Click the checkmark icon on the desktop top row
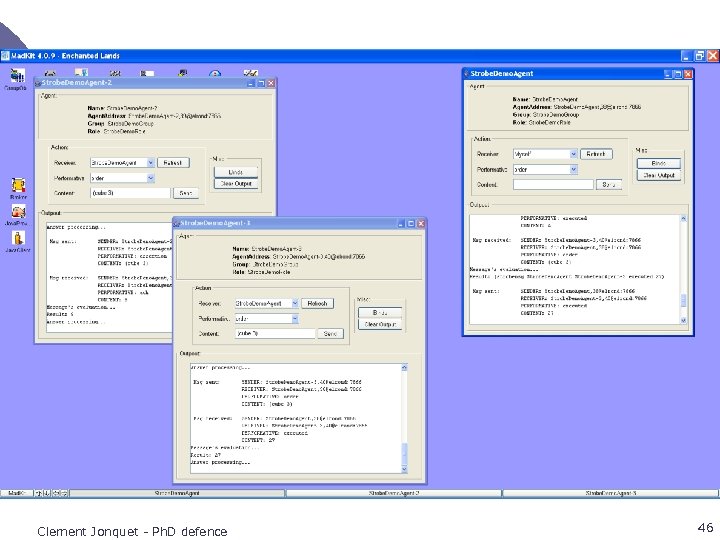The width and height of the screenshot is (720, 540). [x=251, y=73]
